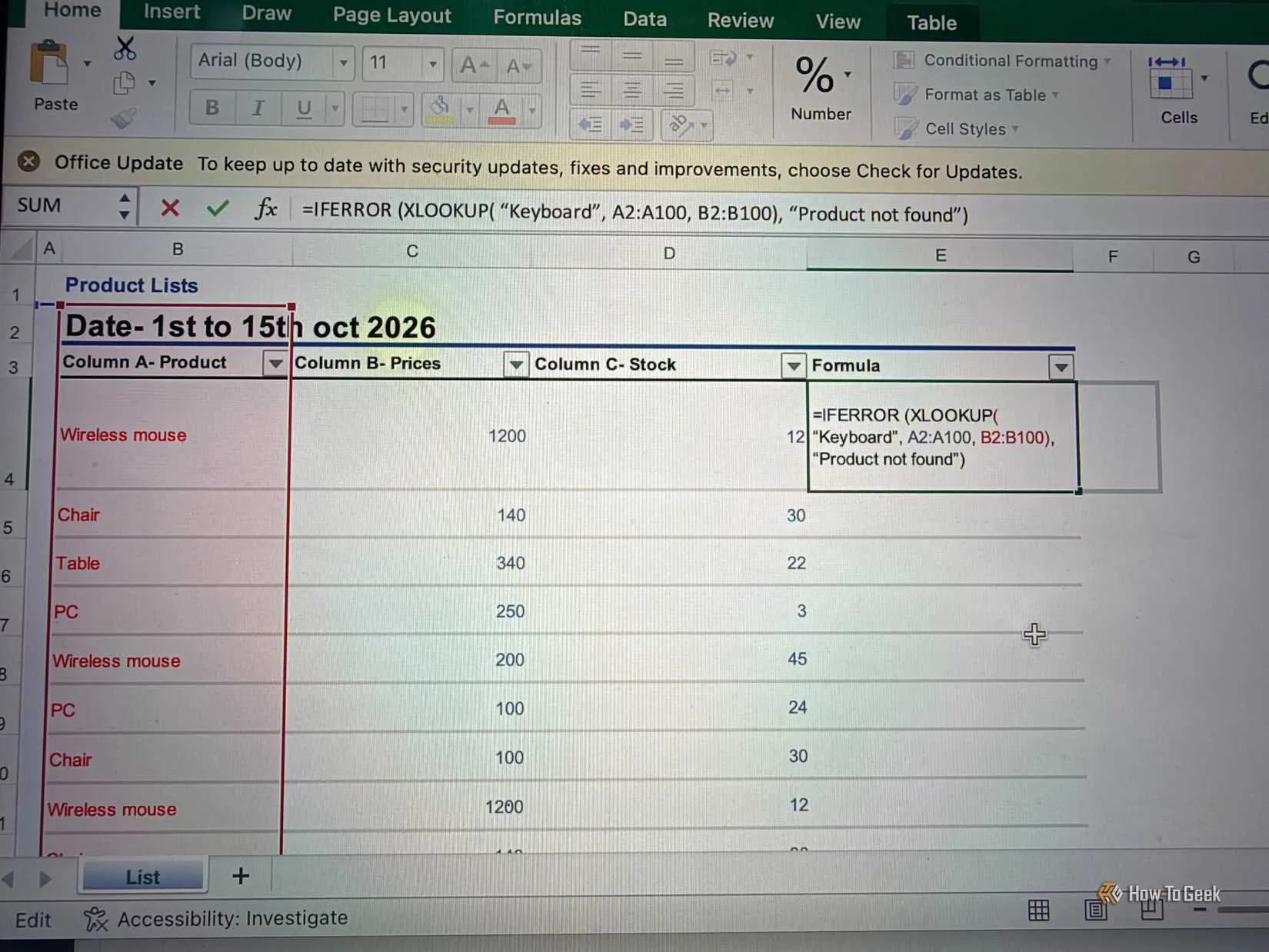Open filter dropdown for Column B- Prices
1269x952 pixels.
[516, 364]
